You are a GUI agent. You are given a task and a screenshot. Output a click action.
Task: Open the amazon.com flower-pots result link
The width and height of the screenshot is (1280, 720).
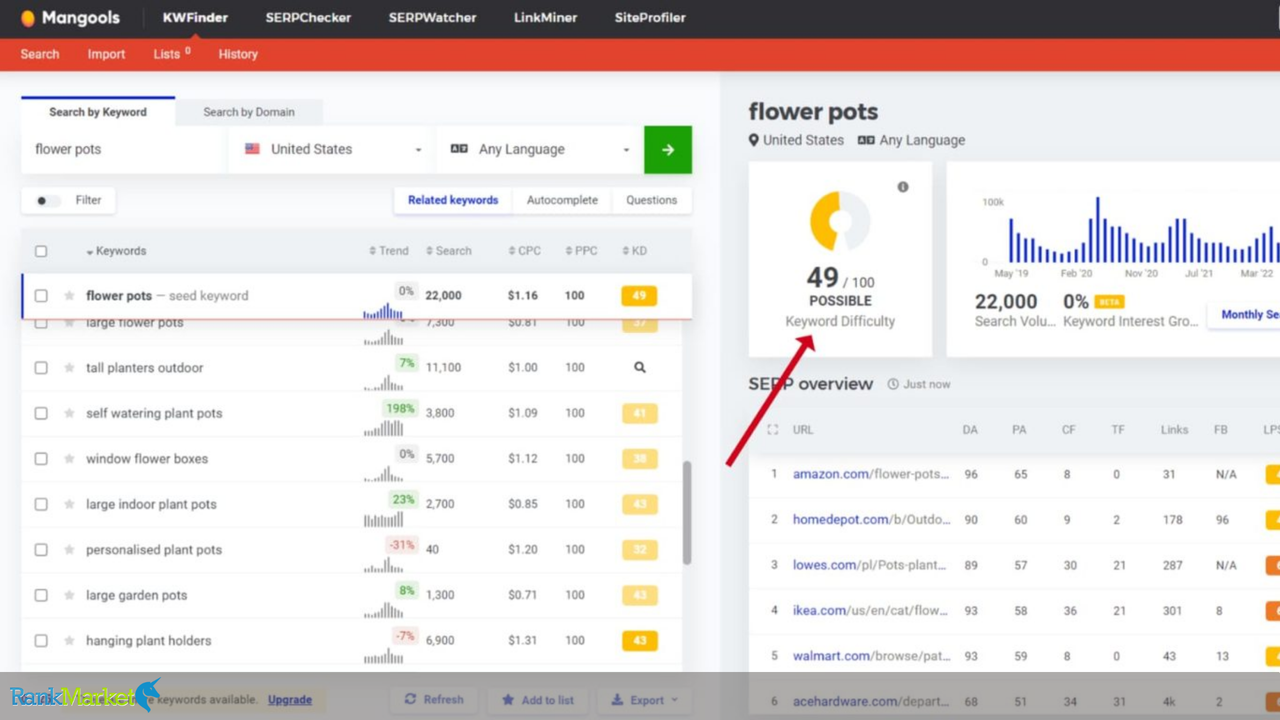[x=871, y=474]
